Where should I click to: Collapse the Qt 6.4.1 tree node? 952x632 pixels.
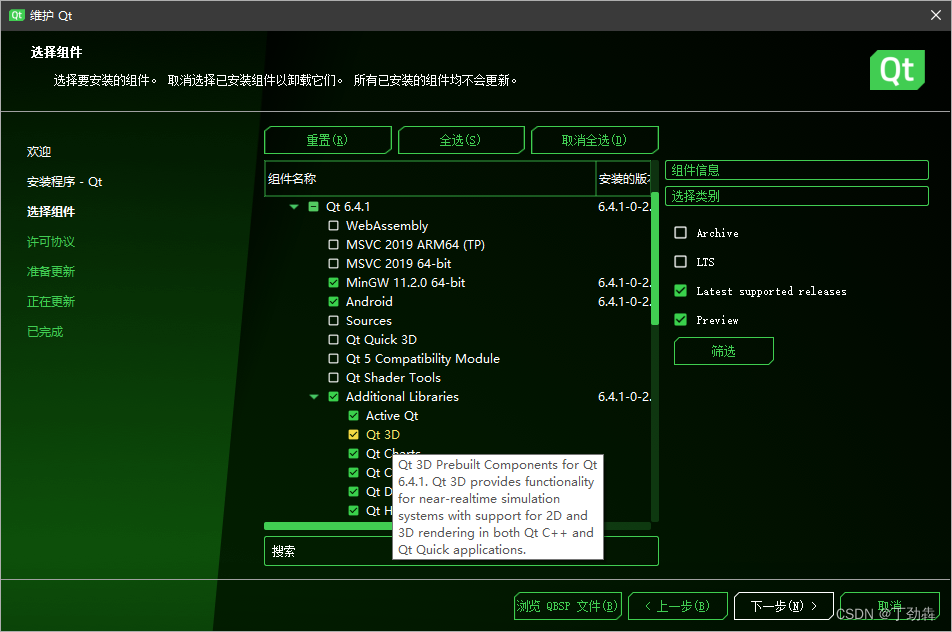pyautogui.click(x=294, y=207)
